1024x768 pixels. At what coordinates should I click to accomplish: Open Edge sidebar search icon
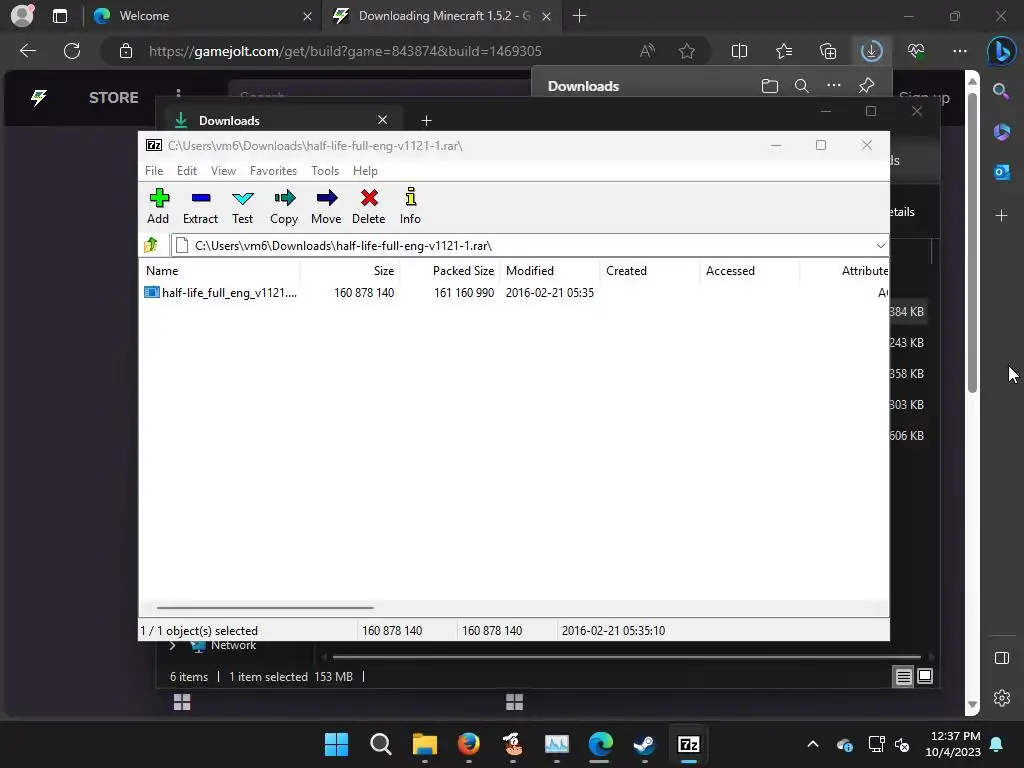tap(1001, 91)
